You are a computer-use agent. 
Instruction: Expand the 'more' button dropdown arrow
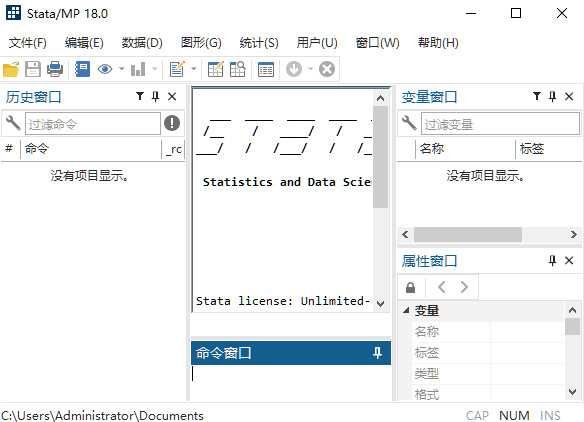pyautogui.click(x=310, y=69)
